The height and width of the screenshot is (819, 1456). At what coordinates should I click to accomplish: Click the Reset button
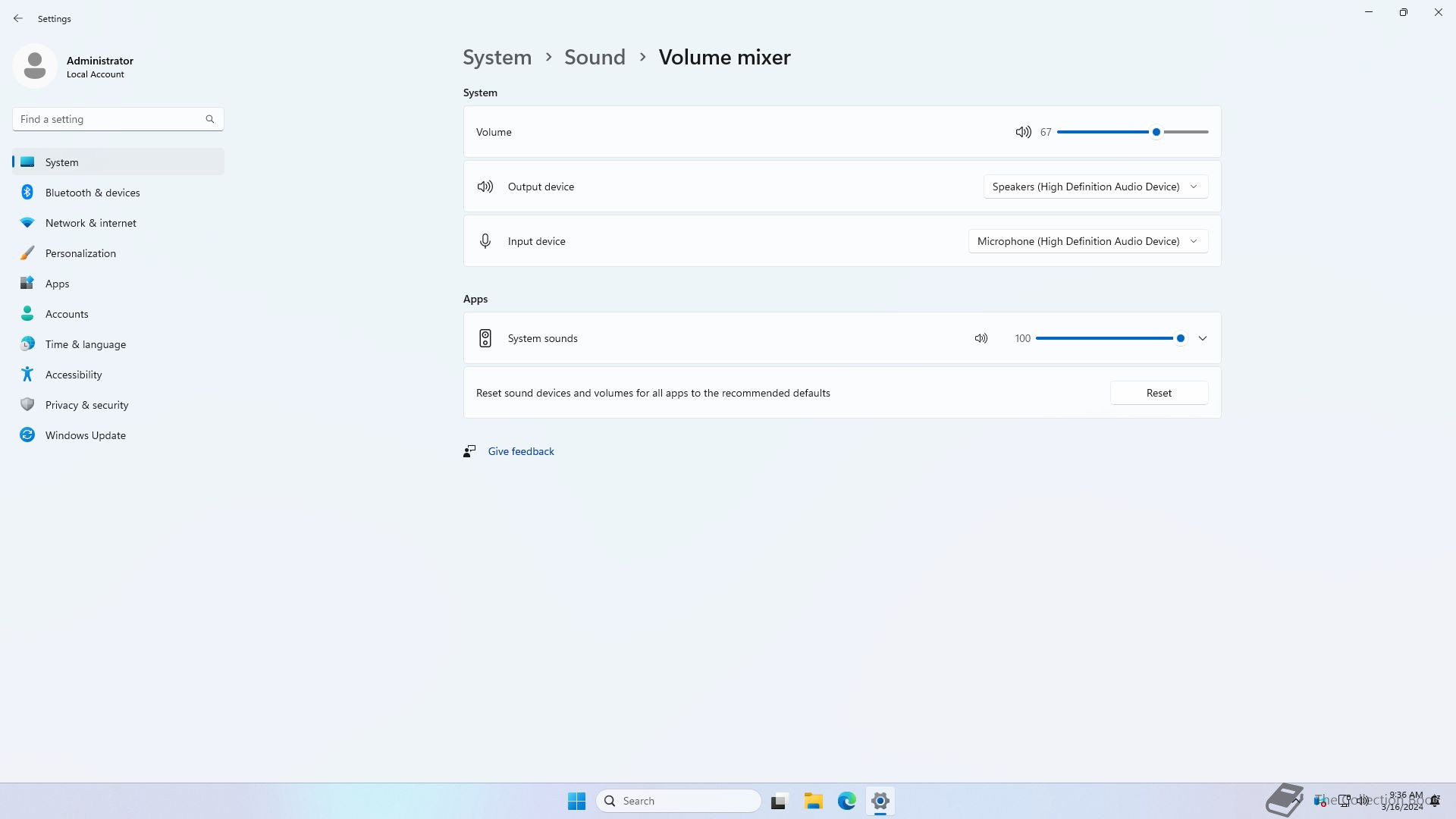point(1159,393)
